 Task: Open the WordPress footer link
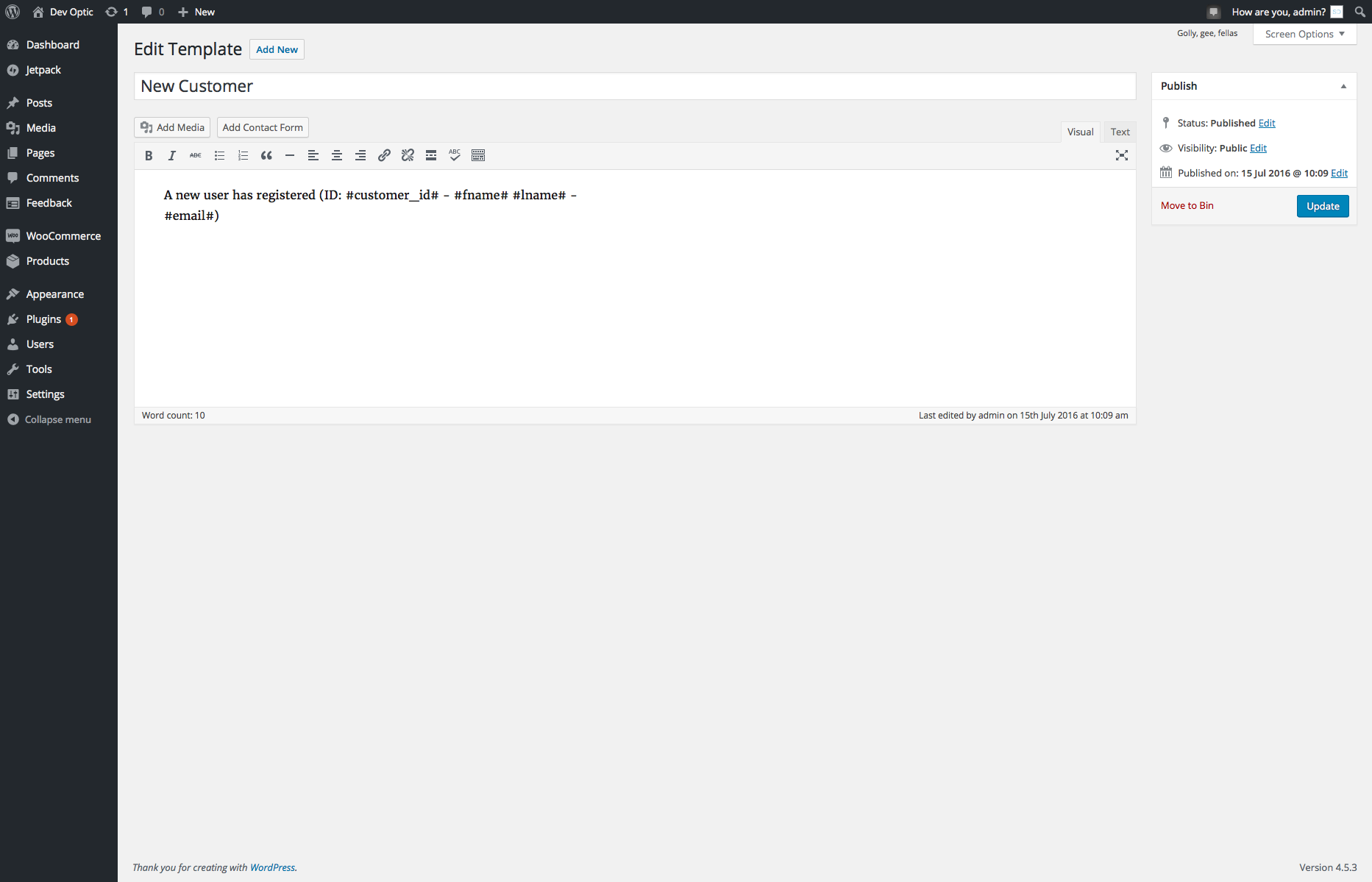coord(272,867)
